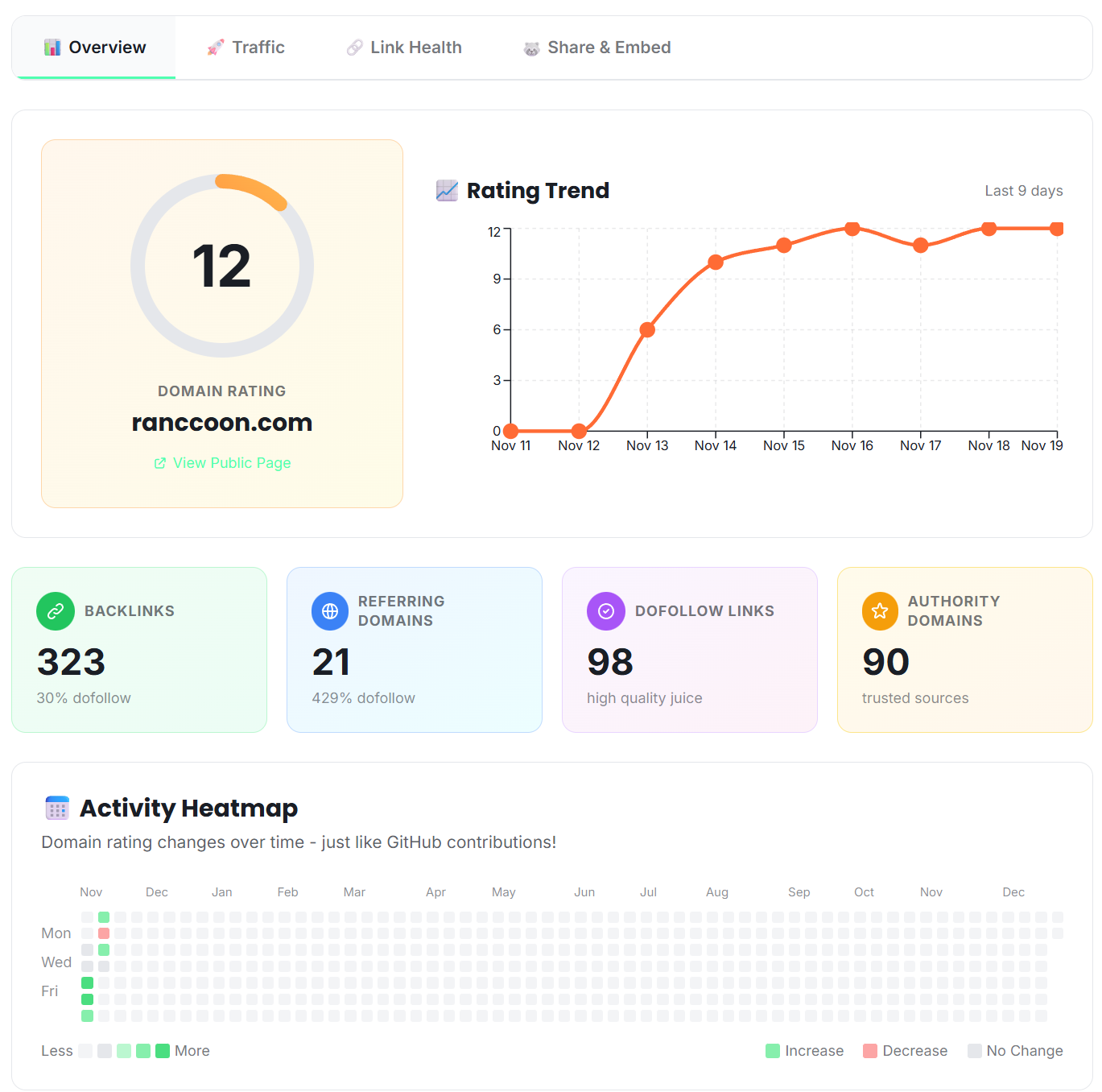Click the Nov month header in heatmap

point(91,892)
